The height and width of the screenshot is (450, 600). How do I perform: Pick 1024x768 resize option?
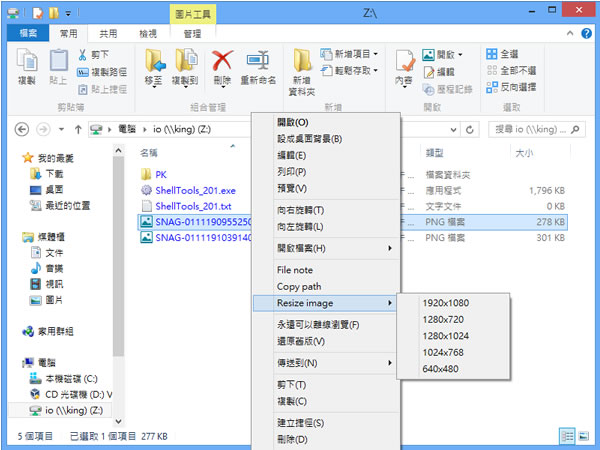coord(453,352)
